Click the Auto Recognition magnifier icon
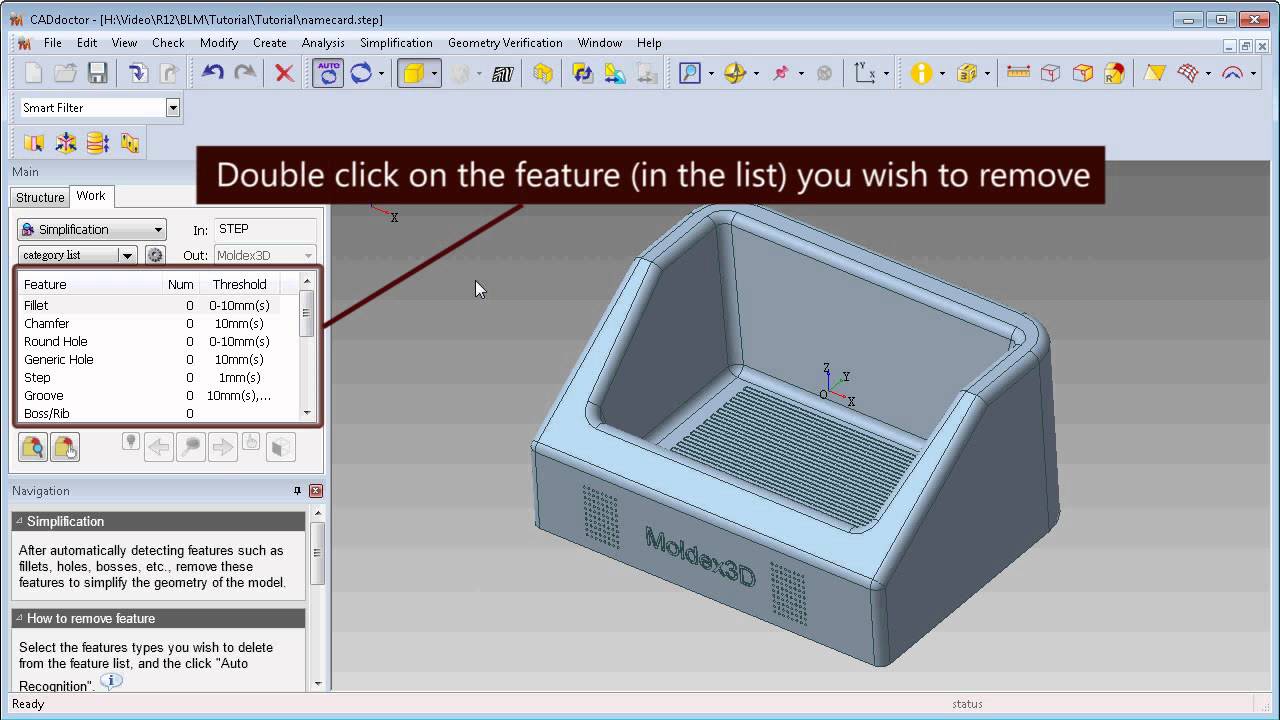1280x720 pixels. pos(33,447)
